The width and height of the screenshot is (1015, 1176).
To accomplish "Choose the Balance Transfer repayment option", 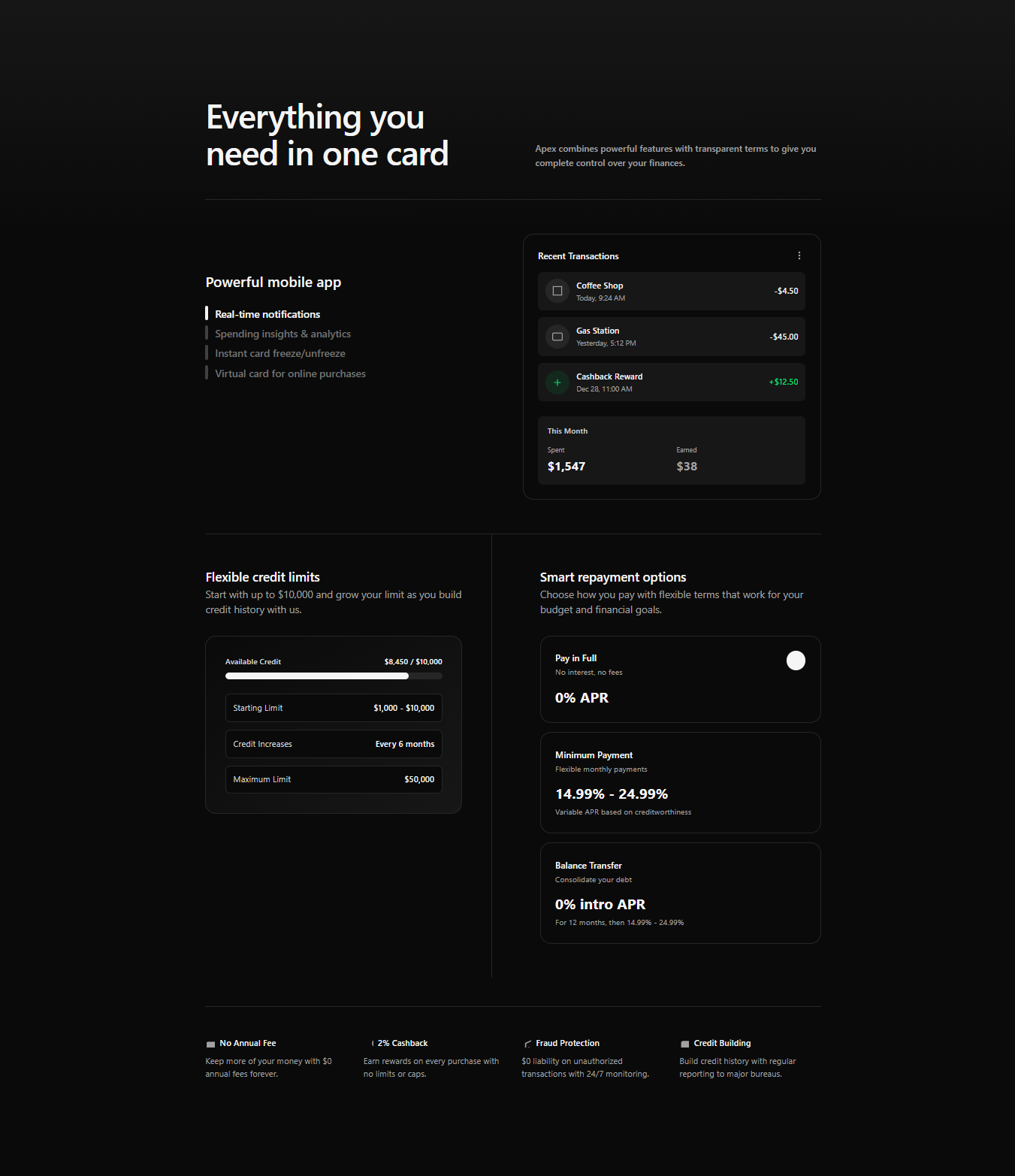I will pos(680,893).
